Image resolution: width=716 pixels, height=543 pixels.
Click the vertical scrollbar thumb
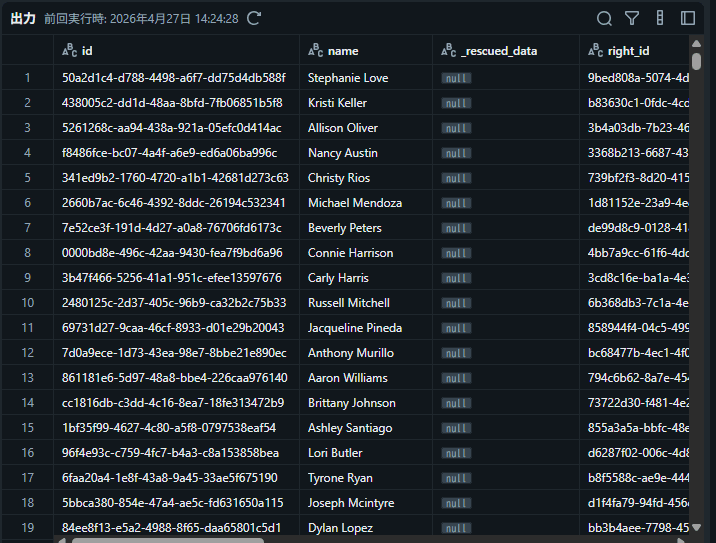(696, 61)
